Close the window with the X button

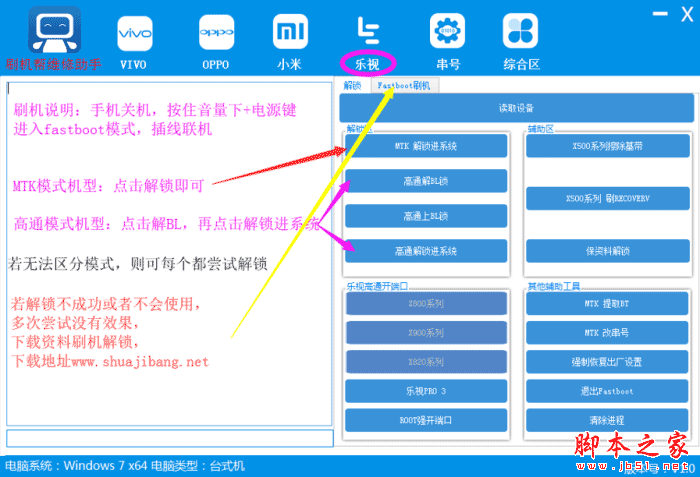click(687, 14)
